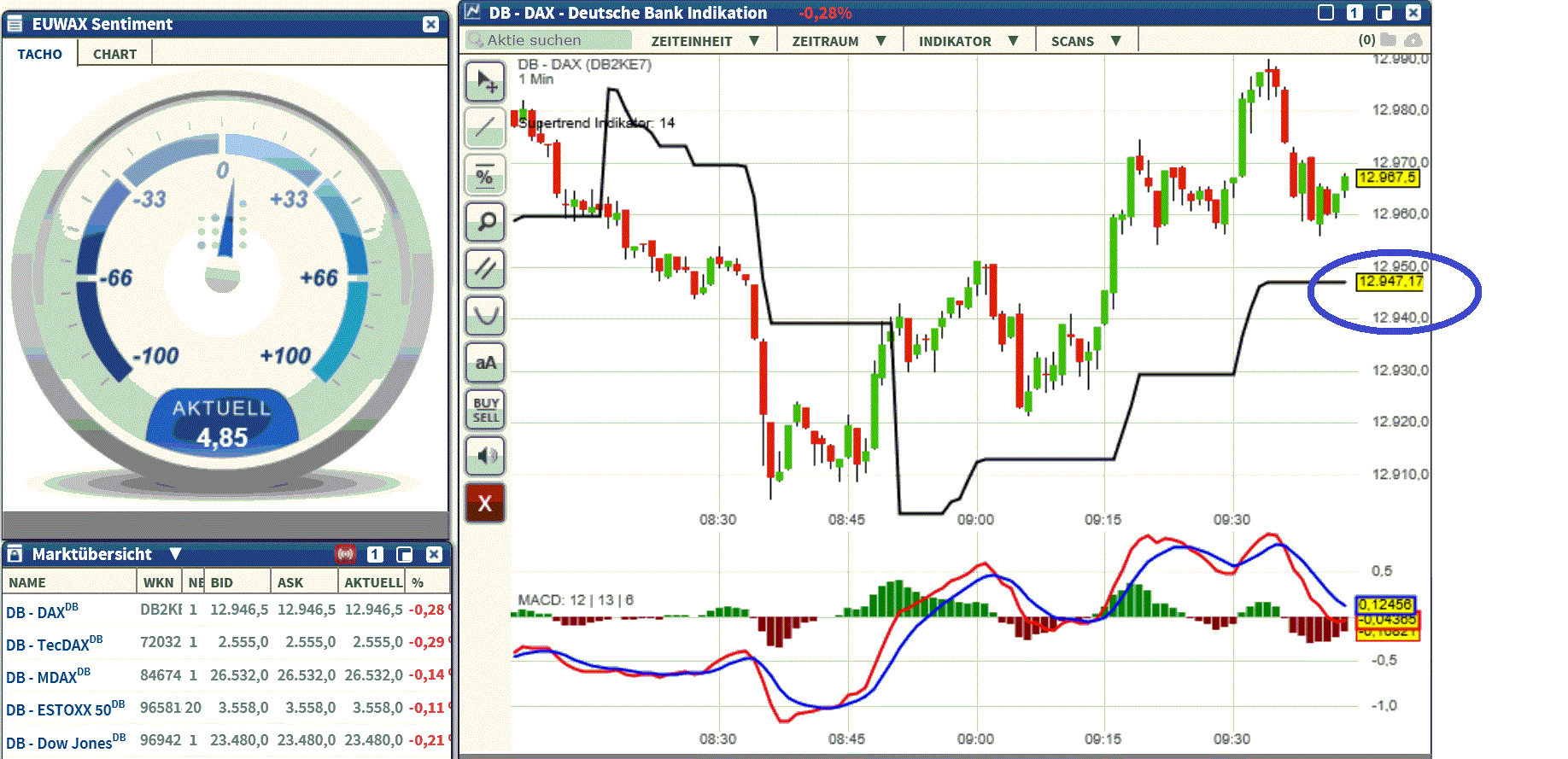Click the DB - DAX (DB2KE7) chart title
1568x759 pixels.
click(584, 64)
